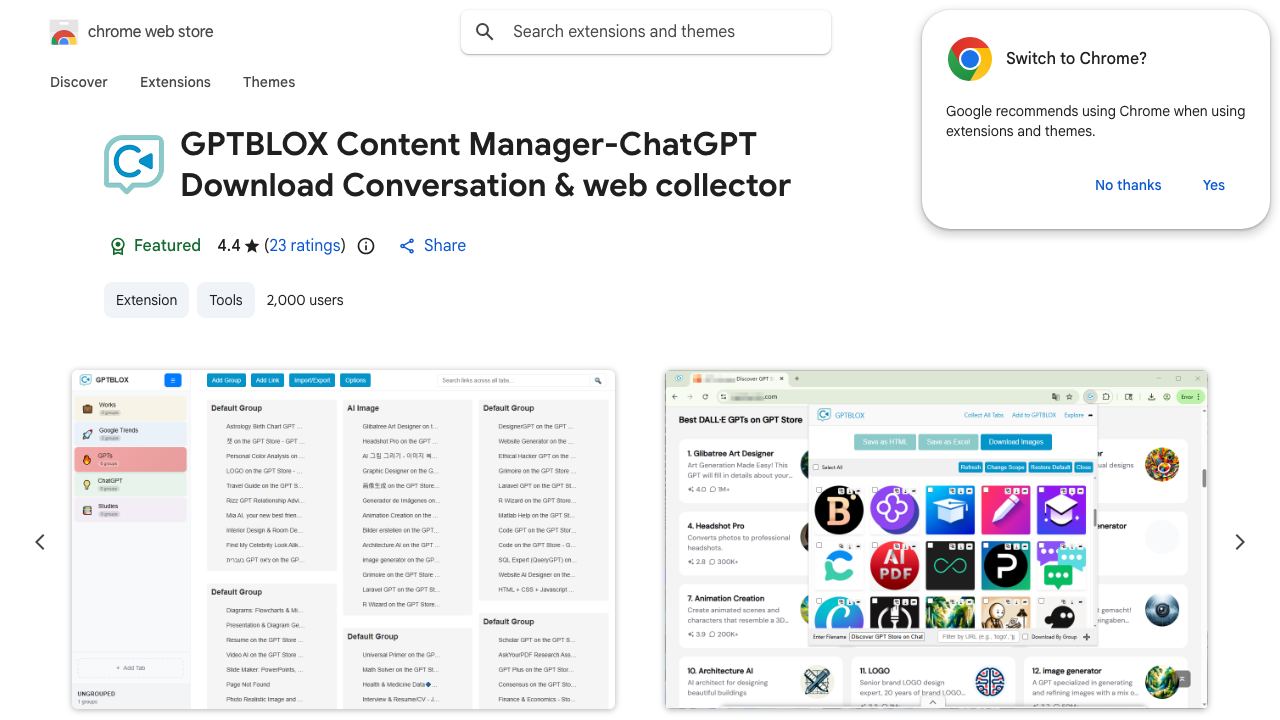Click the puzzle extensions icon in the browser toolbar
The image size is (1280, 720).
[1106, 397]
